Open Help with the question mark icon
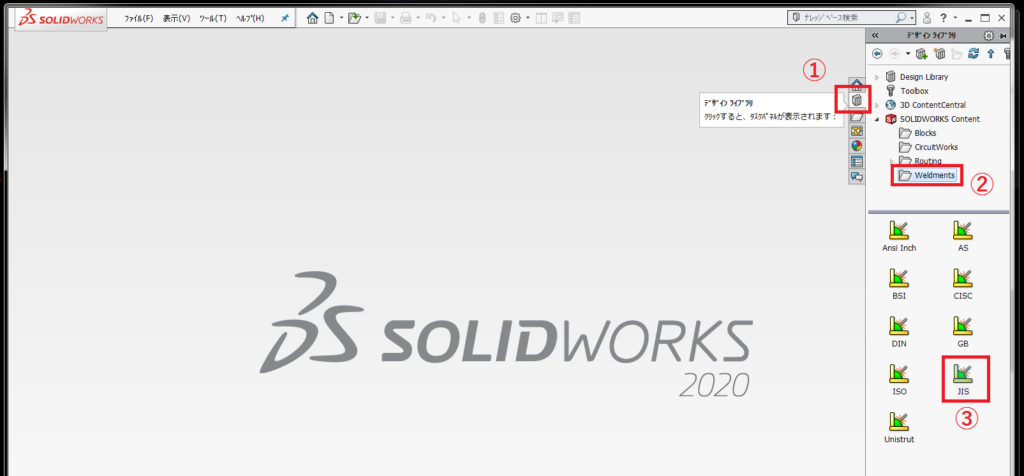Screen dimensions: 1024x476 click(943, 18)
